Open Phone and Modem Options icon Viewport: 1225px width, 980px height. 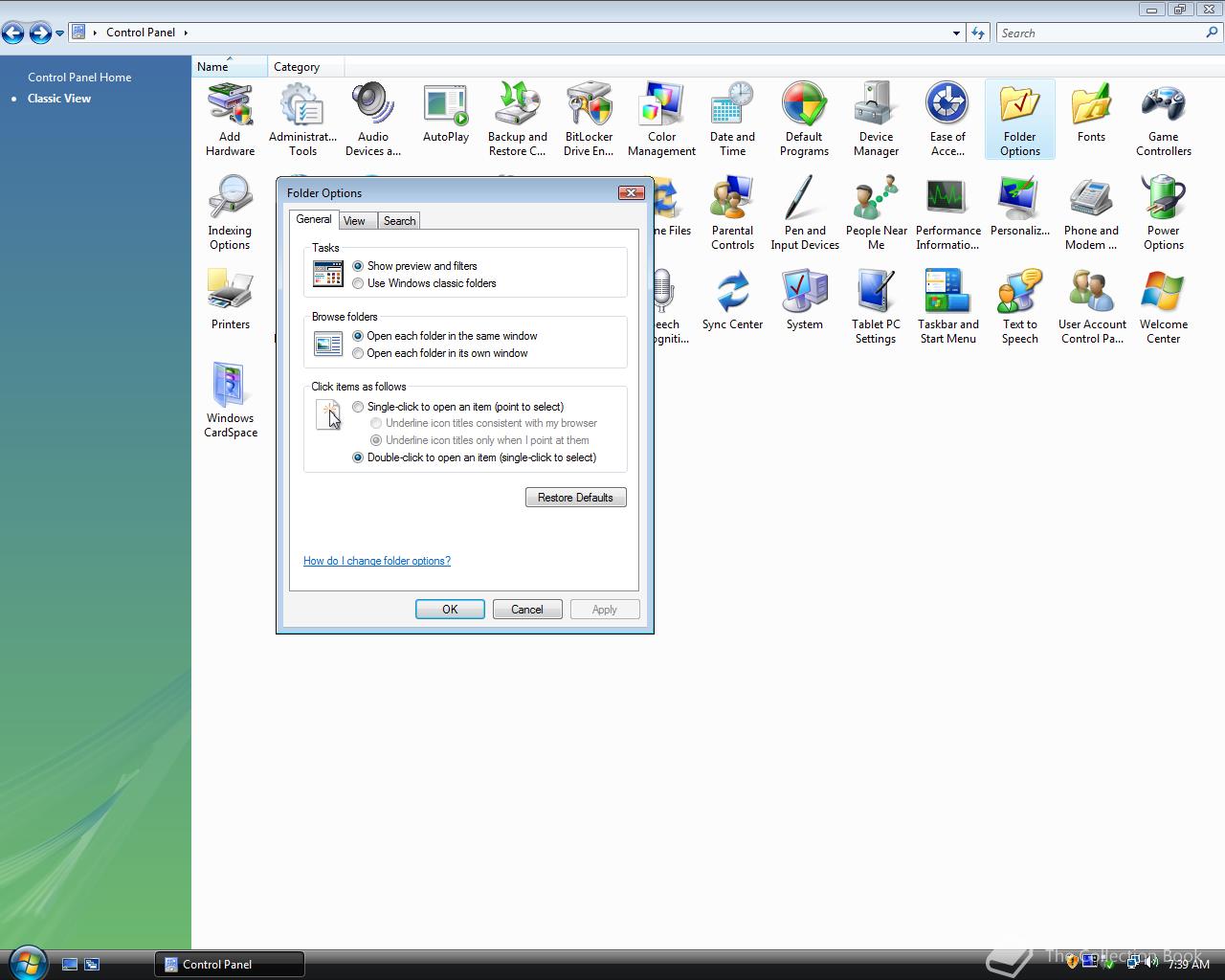(x=1091, y=213)
